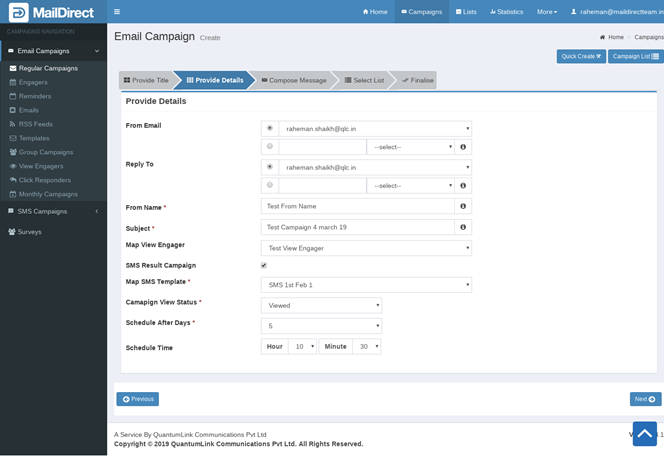Open the Schedule Time minute dropdown
The width and height of the screenshot is (664, 456).
point(366,346)
